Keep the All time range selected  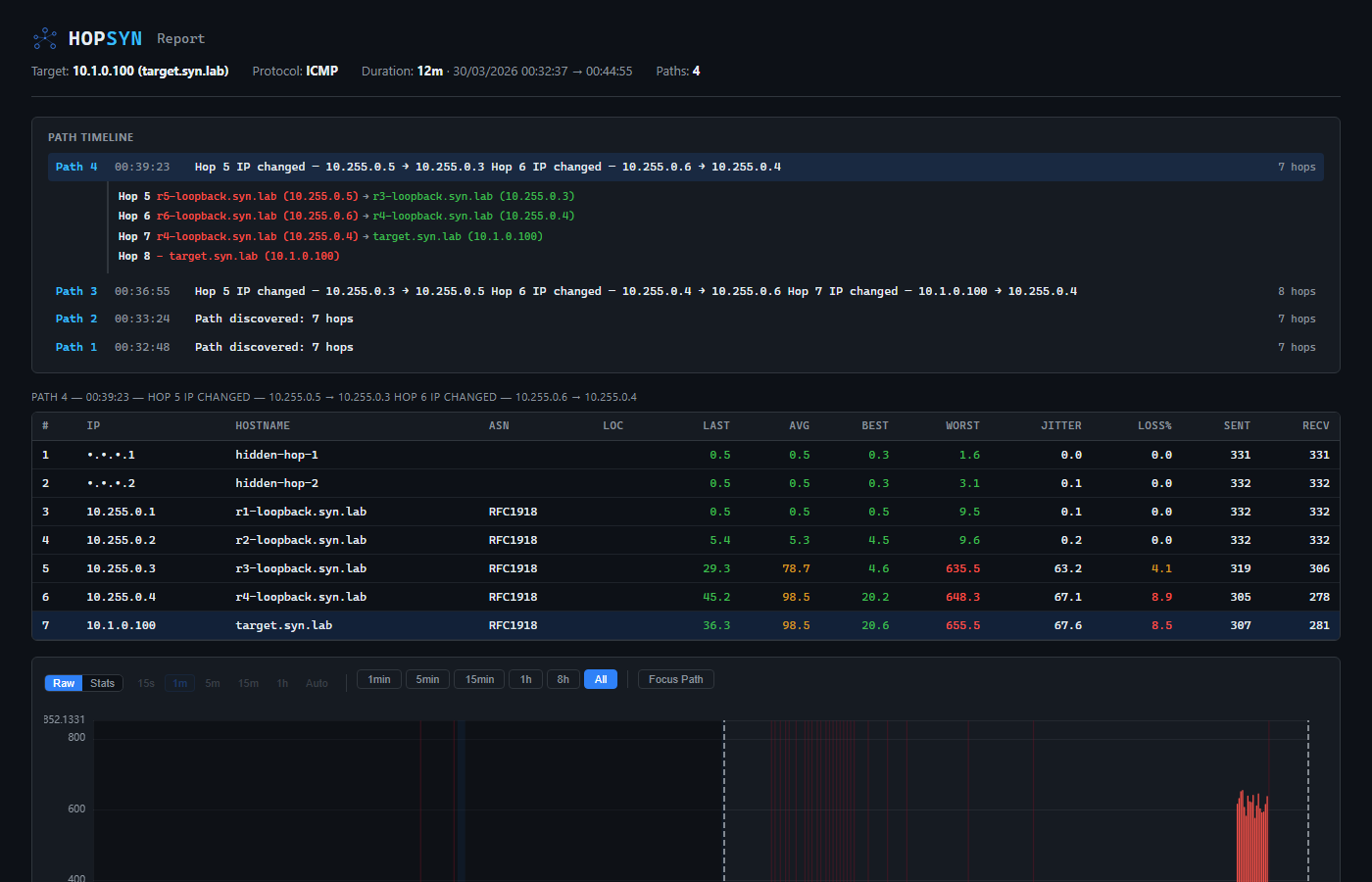coord(600,678)
